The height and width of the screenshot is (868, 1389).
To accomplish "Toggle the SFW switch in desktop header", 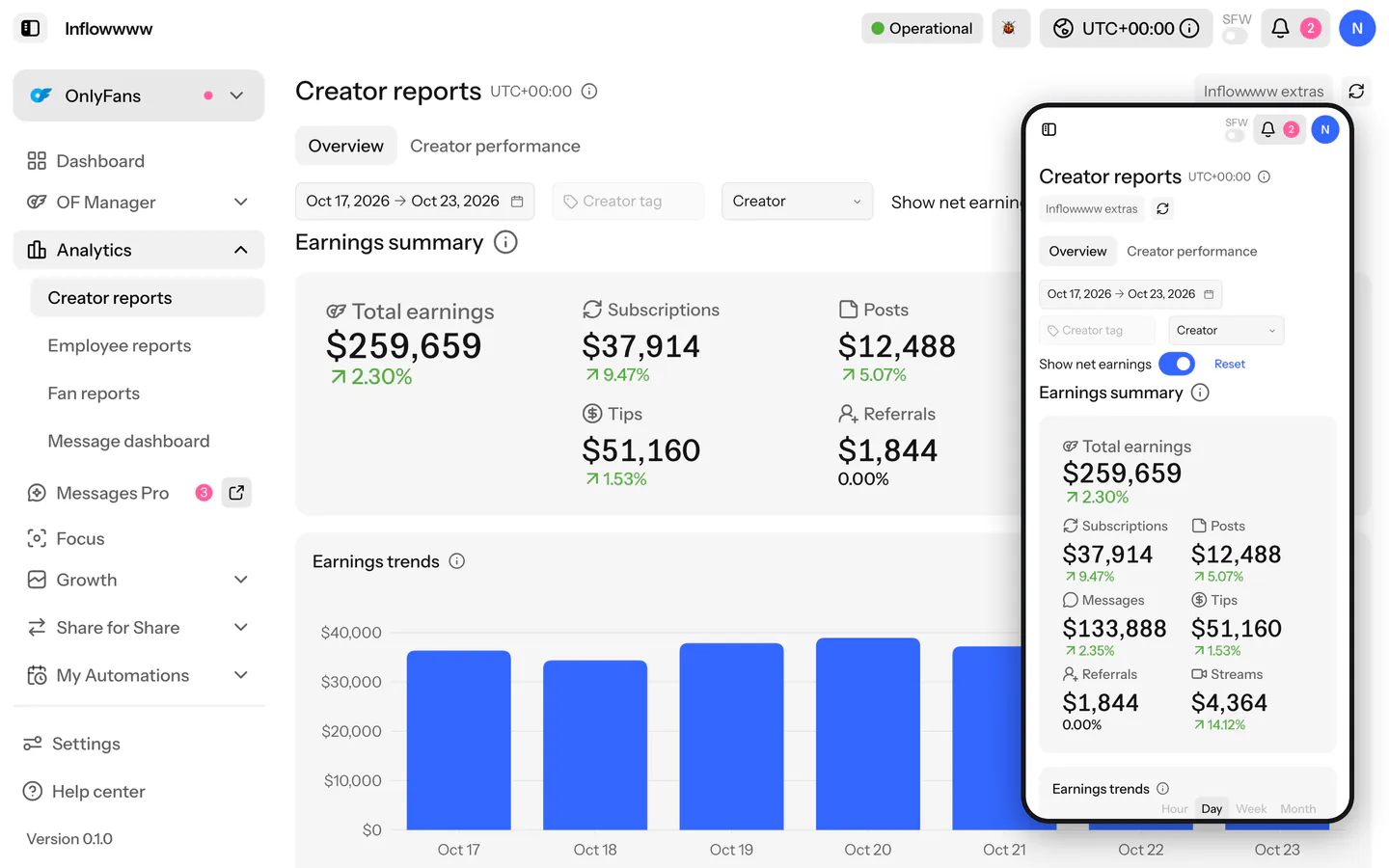I will (1235, 37).
